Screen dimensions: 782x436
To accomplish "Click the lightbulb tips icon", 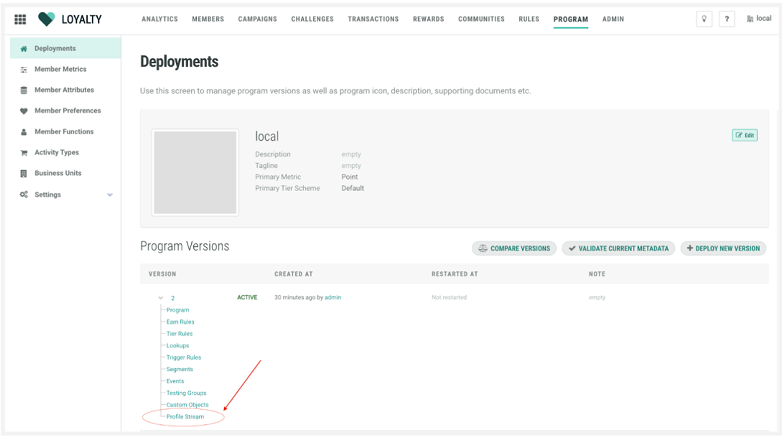I will tap(704, 19).
